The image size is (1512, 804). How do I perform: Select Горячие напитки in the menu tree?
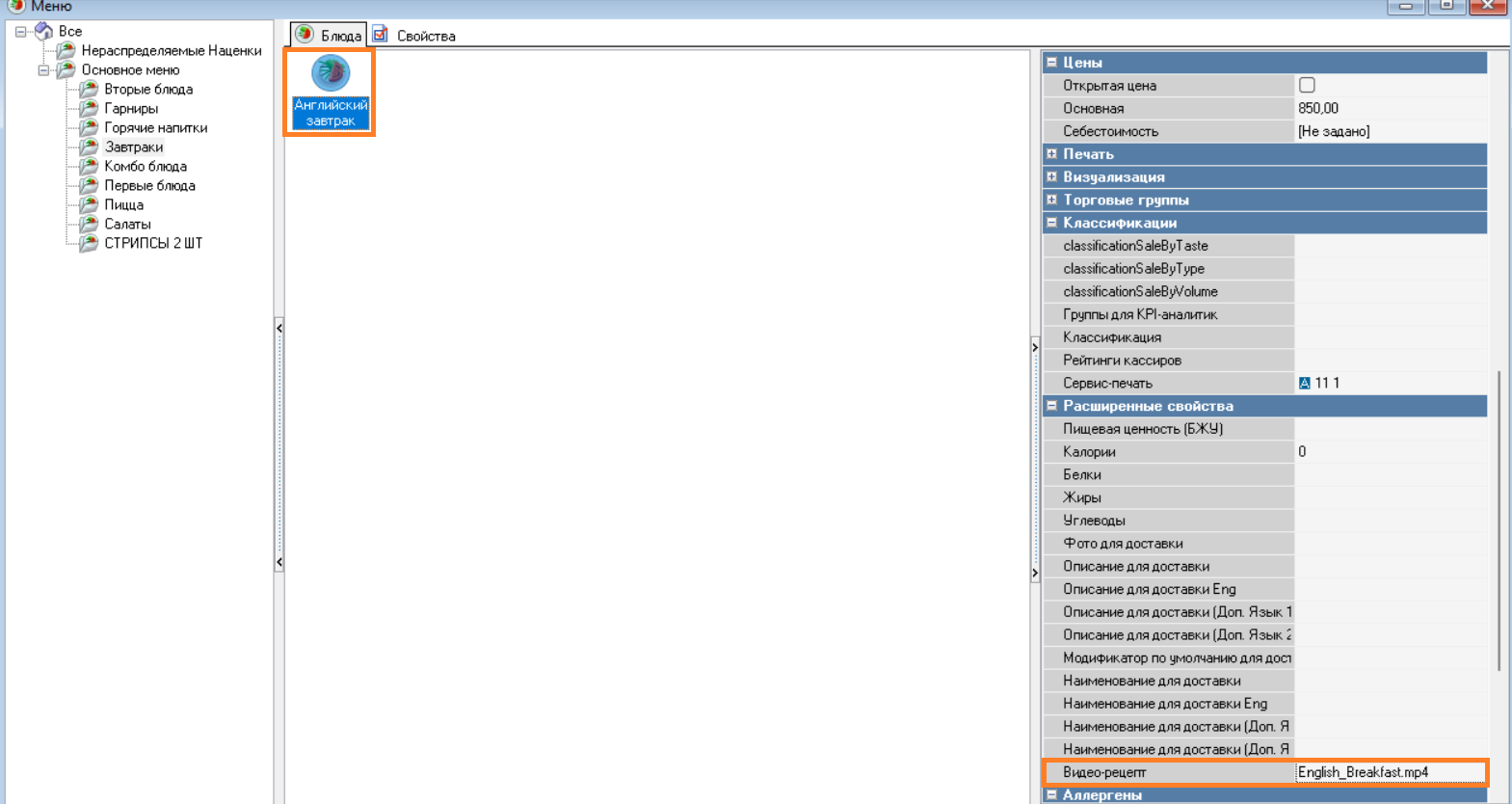point(155,127)
